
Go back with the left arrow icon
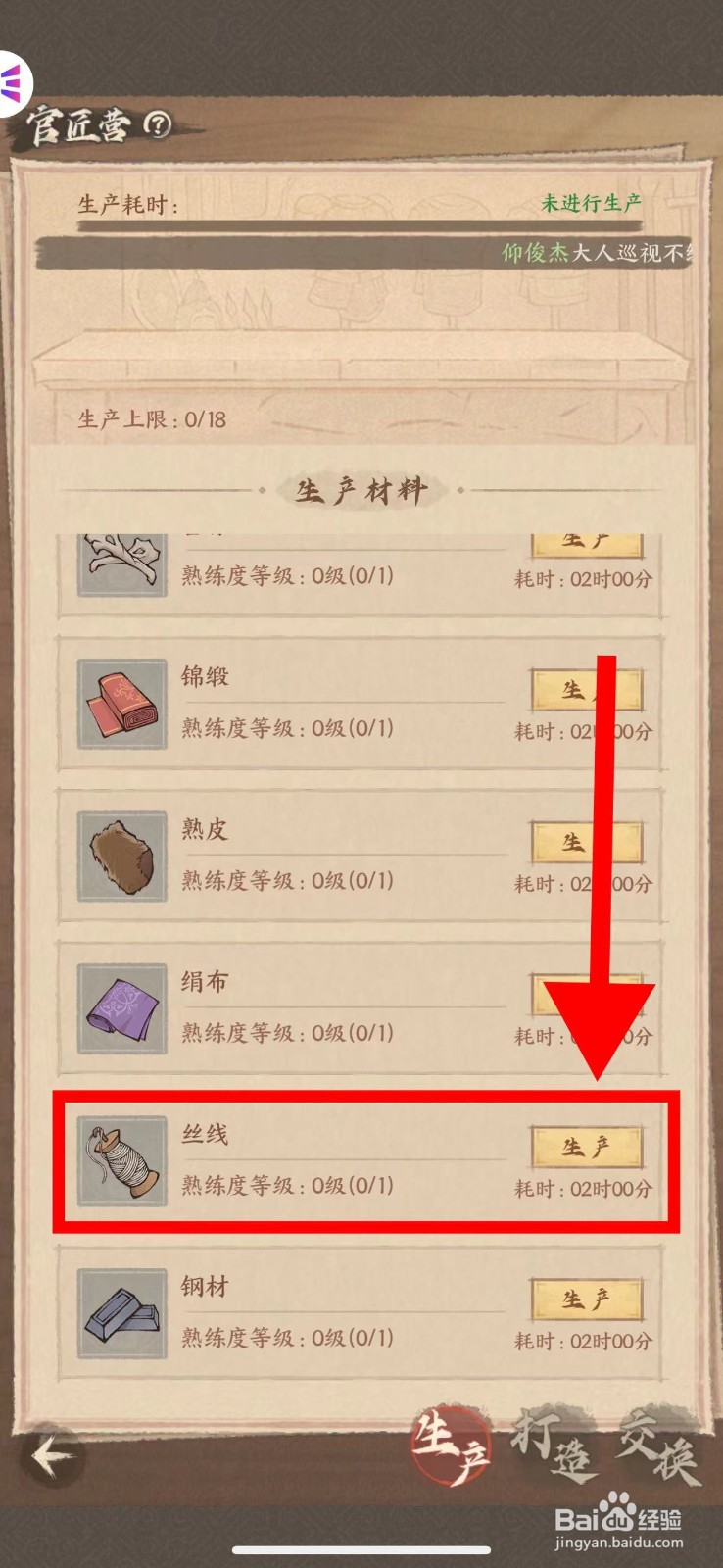[x=53, y=1456]
